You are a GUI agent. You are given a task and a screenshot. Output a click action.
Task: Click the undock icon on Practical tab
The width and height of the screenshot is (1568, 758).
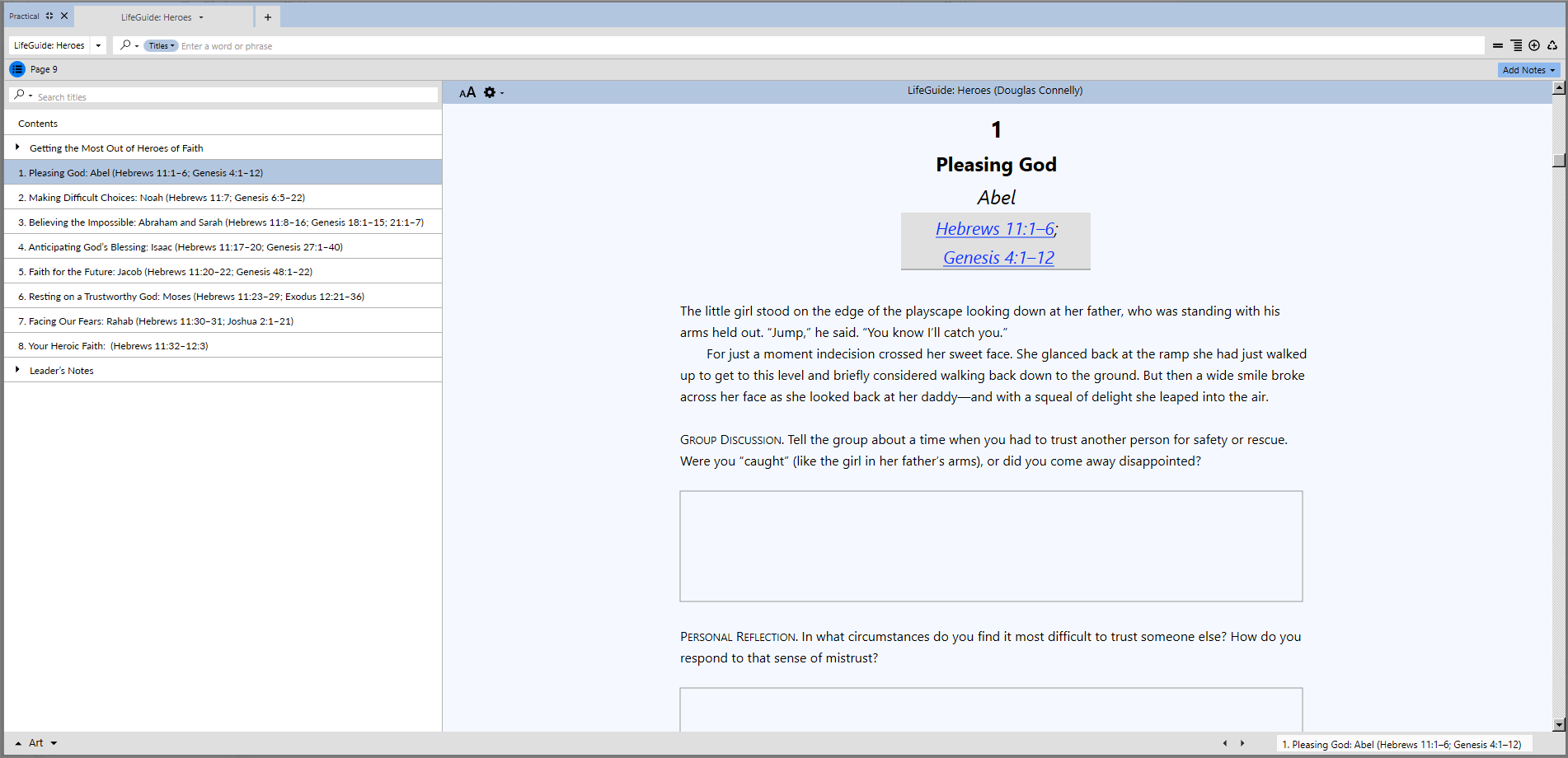[49, 16]
